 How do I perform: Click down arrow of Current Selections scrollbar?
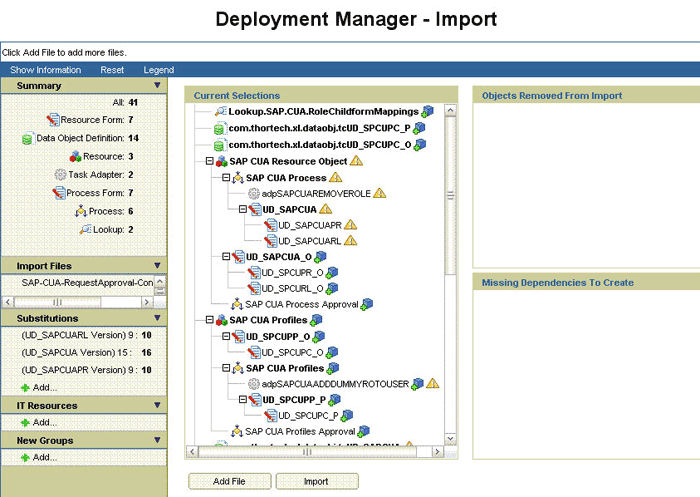pos(450,439)
